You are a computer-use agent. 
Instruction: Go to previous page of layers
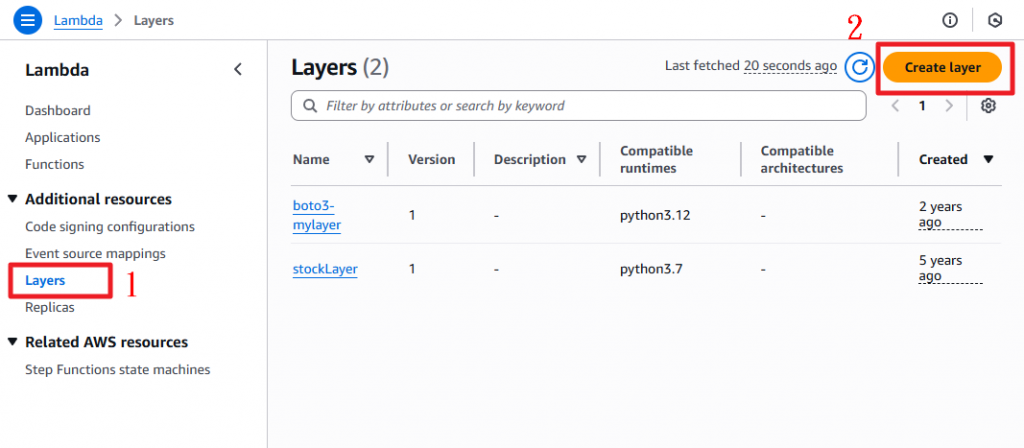pyautogui.click(x=895, y=106)
